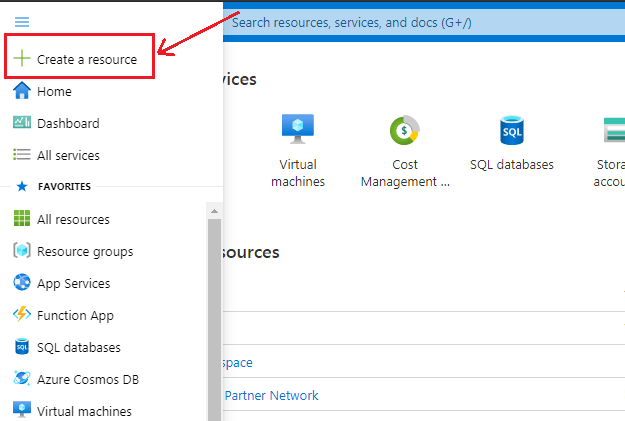The height and width of the screenshot is (421, 625).
Task: Open Resource groups in sidebar
Action: point(85,252)
